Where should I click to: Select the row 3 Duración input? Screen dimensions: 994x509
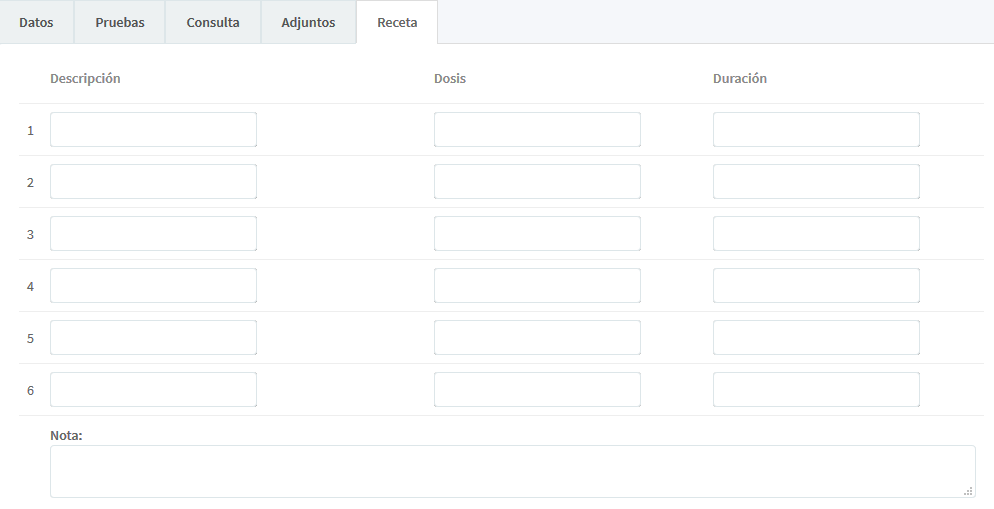(816, 234)
